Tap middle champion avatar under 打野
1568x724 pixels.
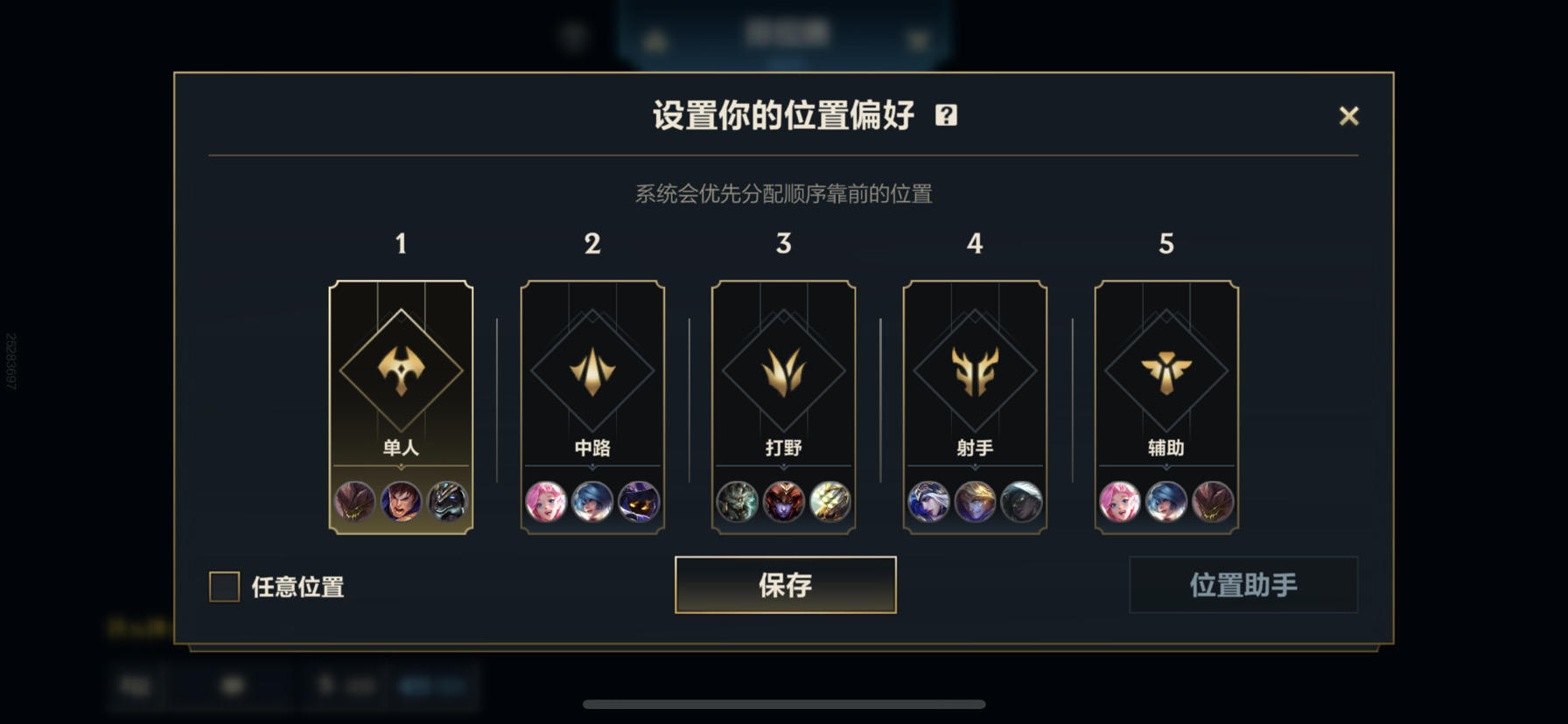coord(783,502)
